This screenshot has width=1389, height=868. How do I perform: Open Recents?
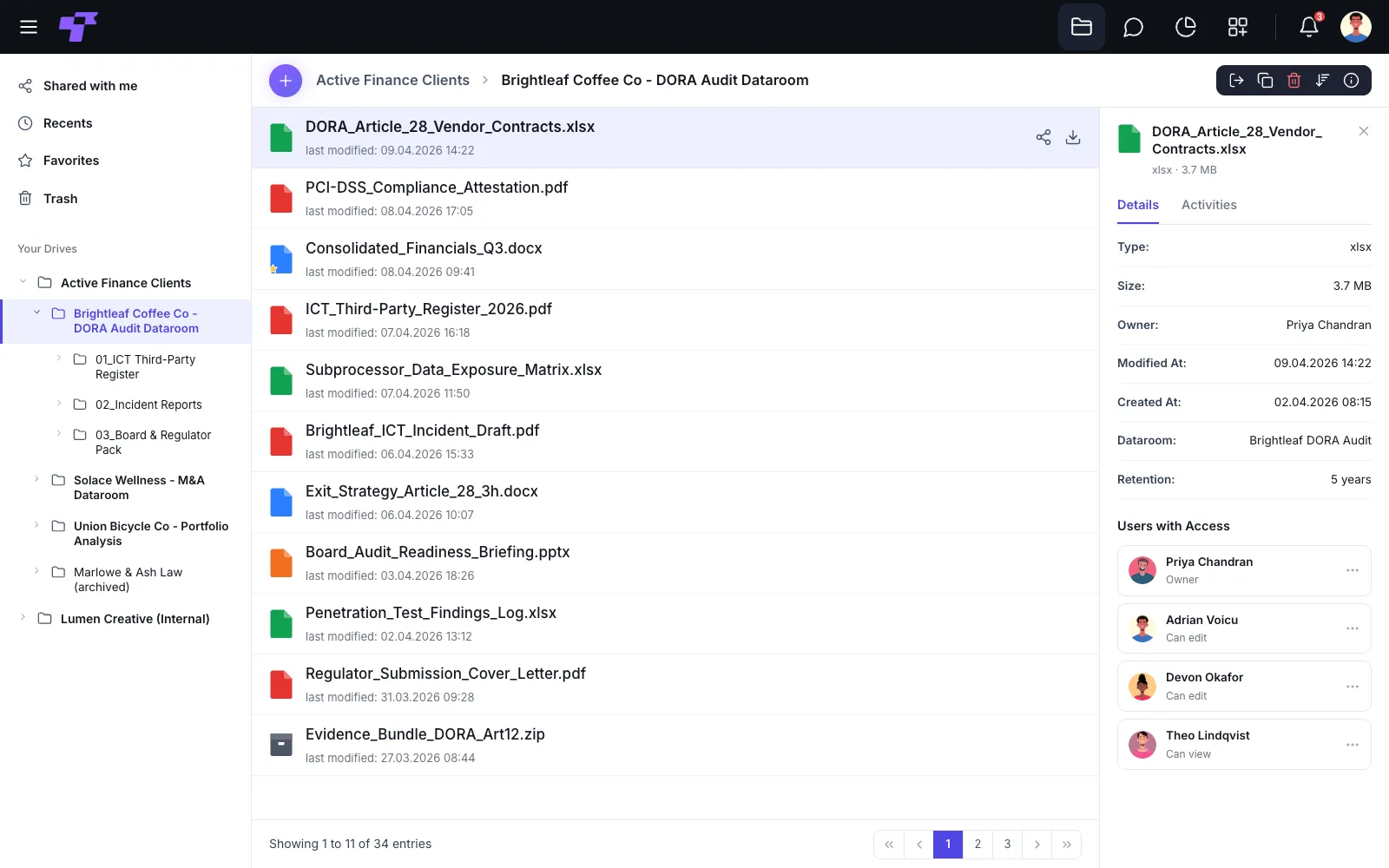pyautogui.click(x=68, y=123)
